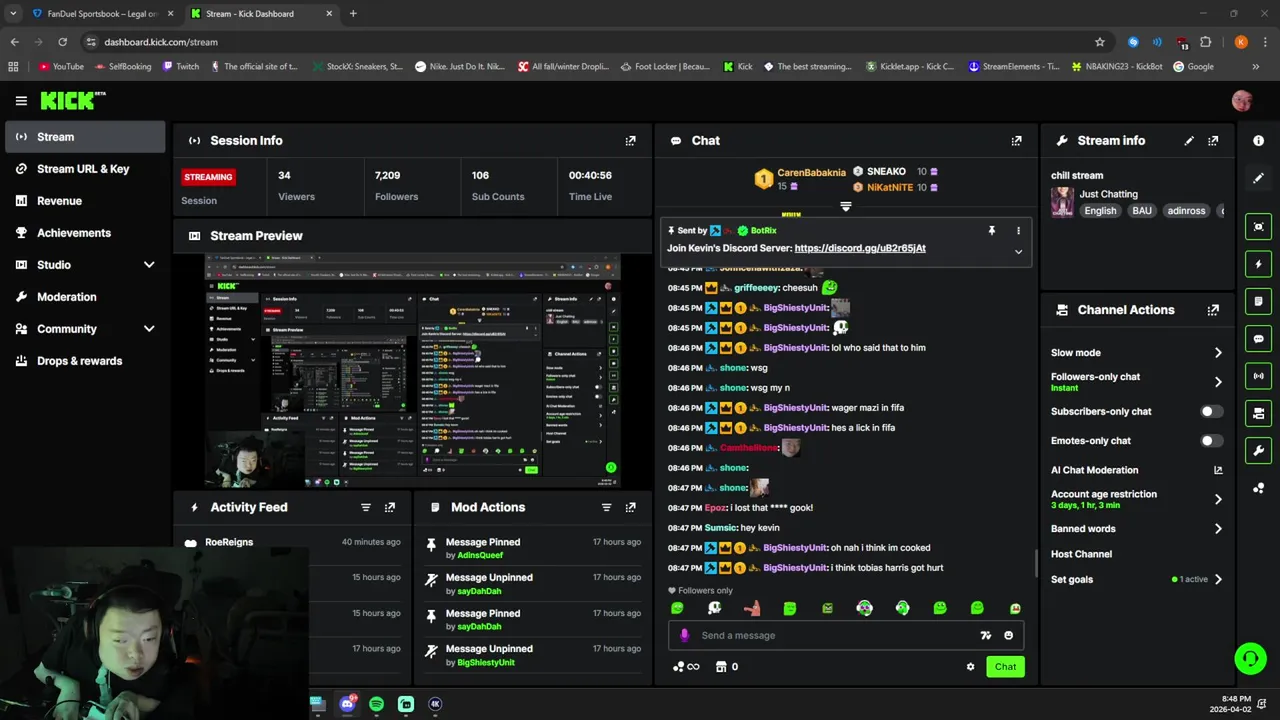This screenshot has width=1280, height=720.
Task: Pop out the Session Info panel
Action: (x=630, y=141)
